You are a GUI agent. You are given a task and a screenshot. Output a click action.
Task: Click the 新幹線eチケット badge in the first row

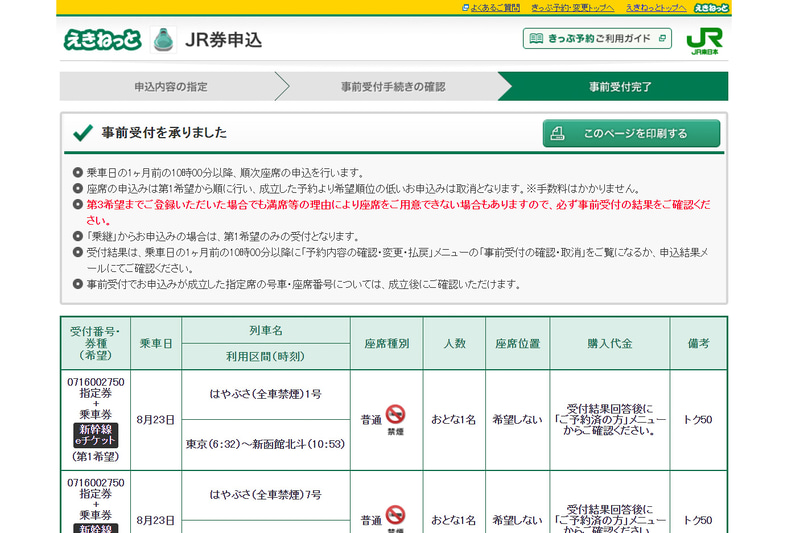click(96, 435)
